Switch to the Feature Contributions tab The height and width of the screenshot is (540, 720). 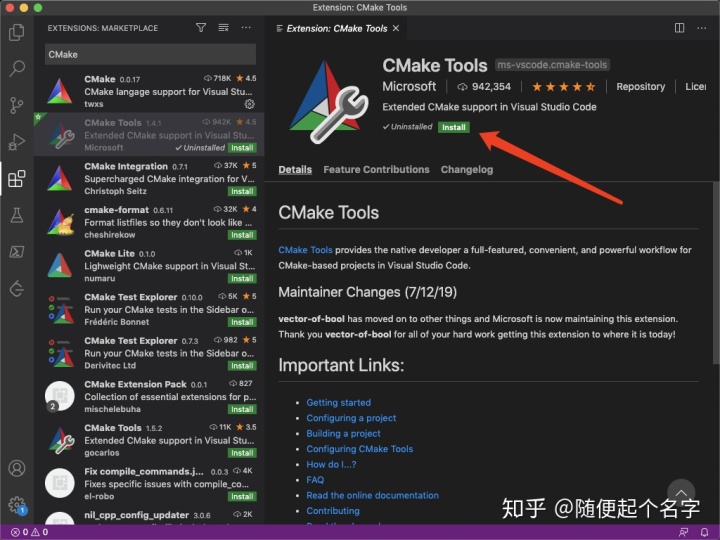[376, 169]
